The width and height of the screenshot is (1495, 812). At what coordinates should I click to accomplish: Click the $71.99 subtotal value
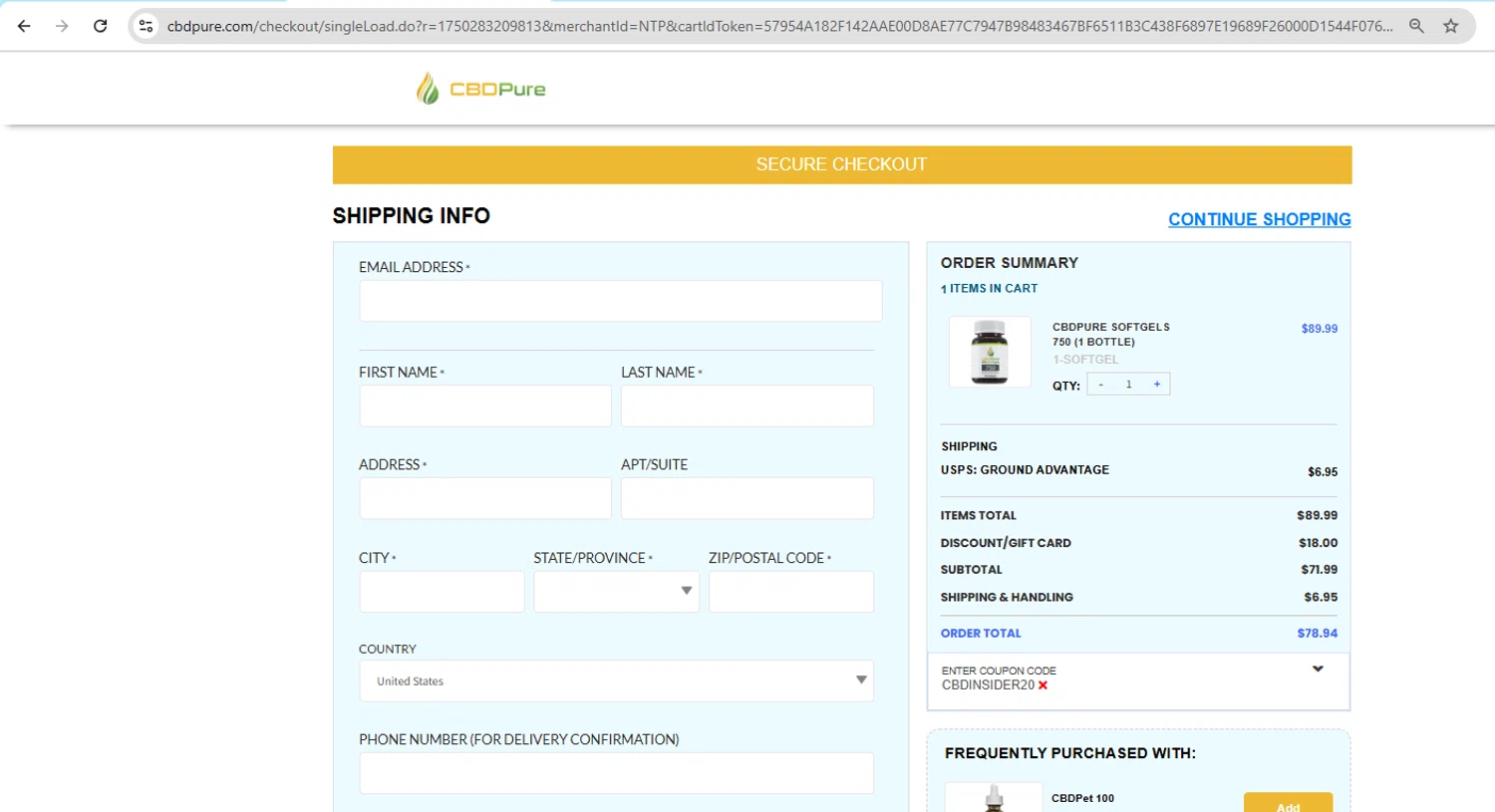(x=1319, y=570)
